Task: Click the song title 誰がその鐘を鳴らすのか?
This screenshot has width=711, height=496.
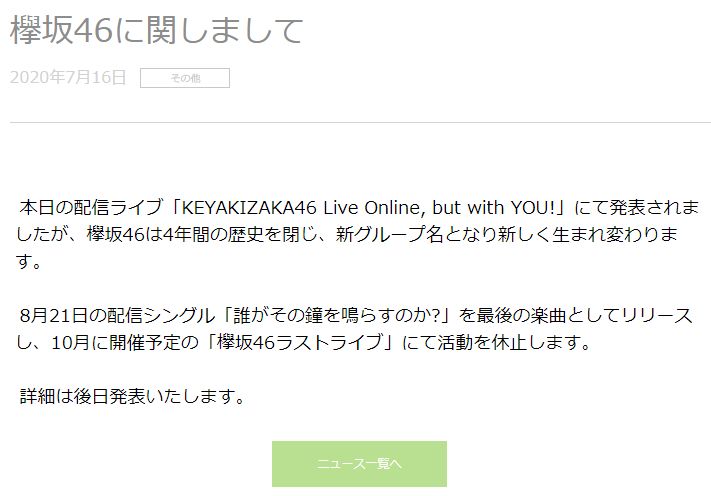Action: (337, 316)
